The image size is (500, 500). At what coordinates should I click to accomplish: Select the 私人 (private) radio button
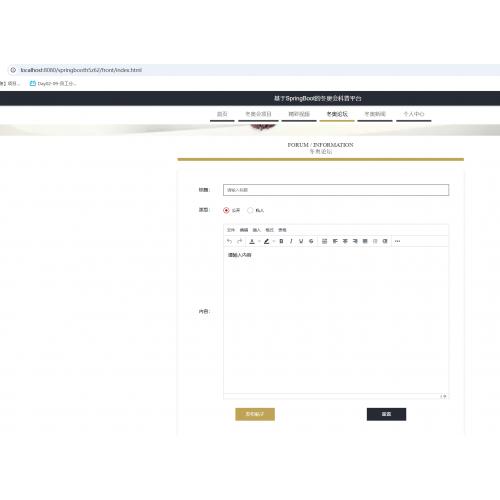click(250, 210)
